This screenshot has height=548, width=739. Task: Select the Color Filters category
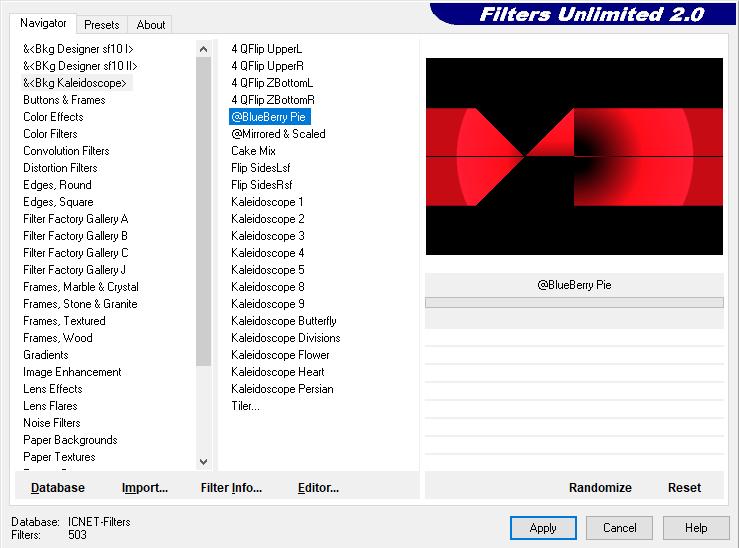coord(50,134)
